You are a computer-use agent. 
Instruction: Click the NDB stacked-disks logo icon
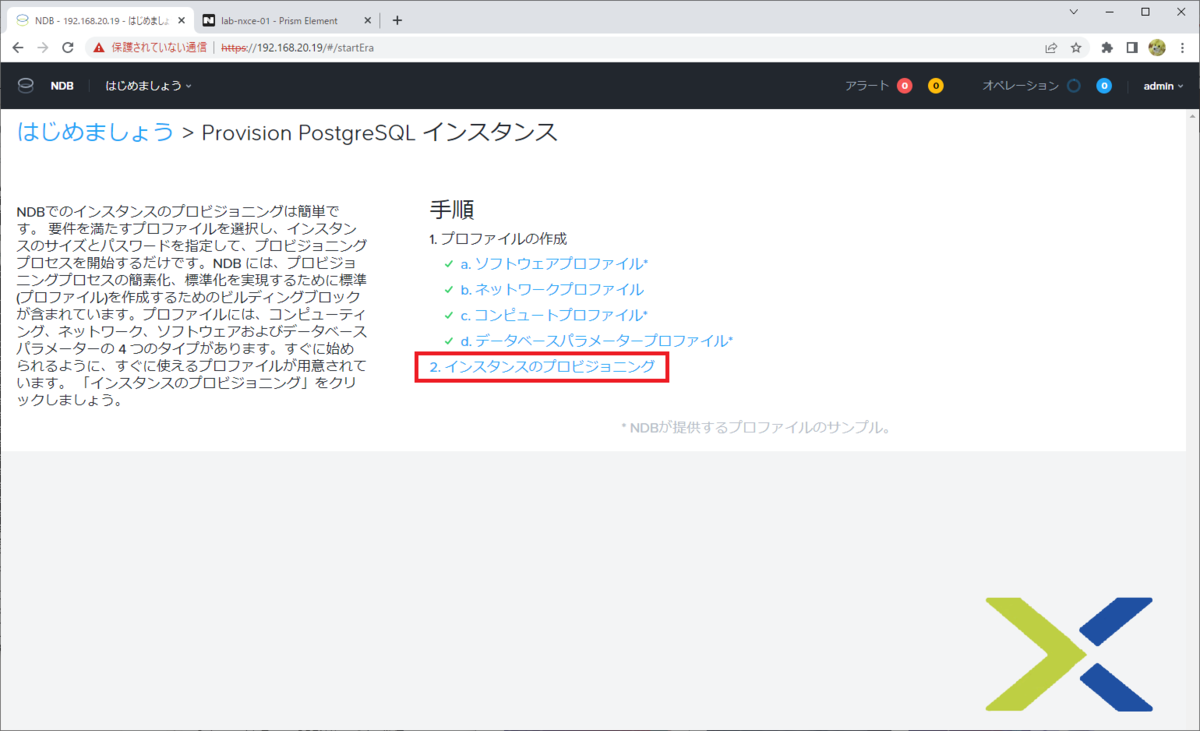tap(26, 86)
